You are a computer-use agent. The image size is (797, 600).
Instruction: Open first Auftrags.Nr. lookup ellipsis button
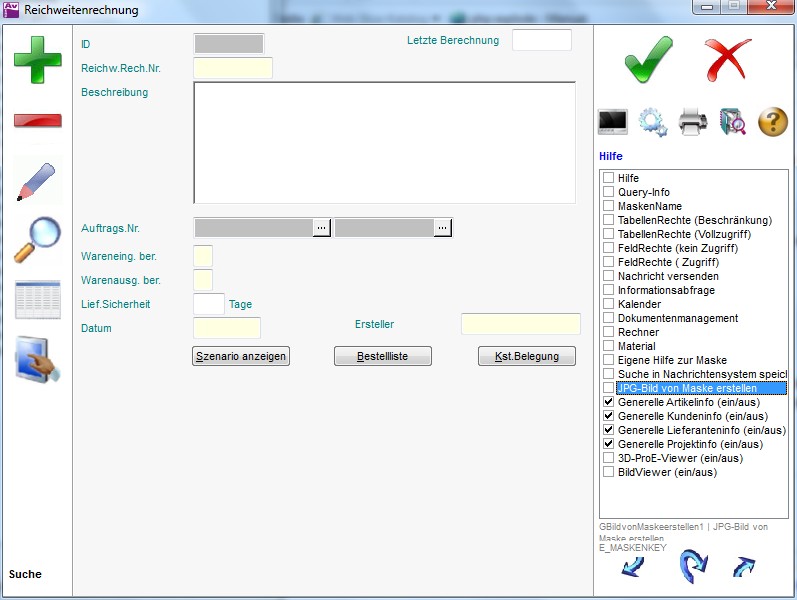321,228
